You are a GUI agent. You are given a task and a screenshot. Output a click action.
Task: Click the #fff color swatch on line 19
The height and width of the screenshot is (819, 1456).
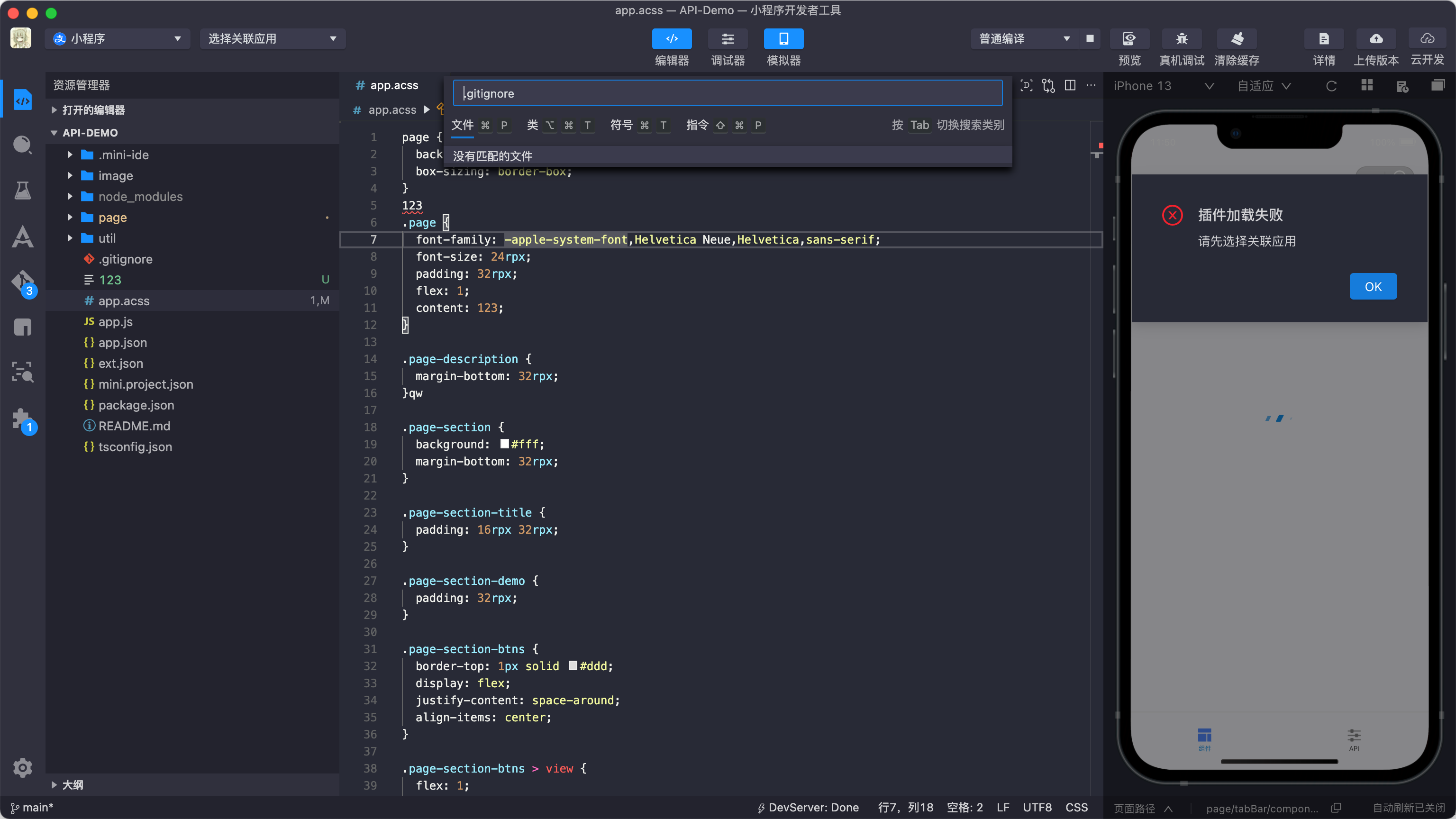pyautogui.click(x=504, y=444)
